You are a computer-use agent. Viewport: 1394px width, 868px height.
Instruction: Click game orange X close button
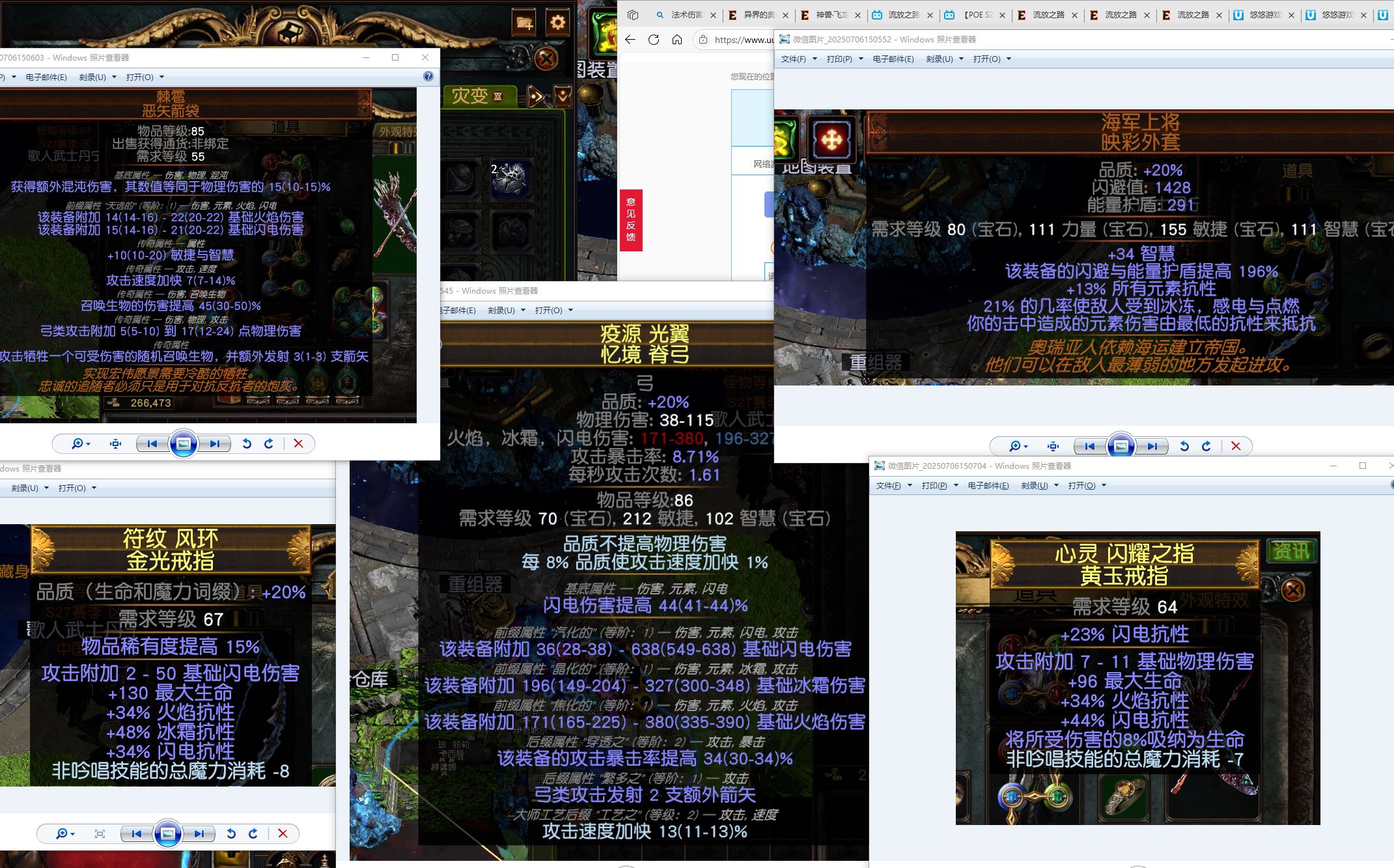coord(547,59)
